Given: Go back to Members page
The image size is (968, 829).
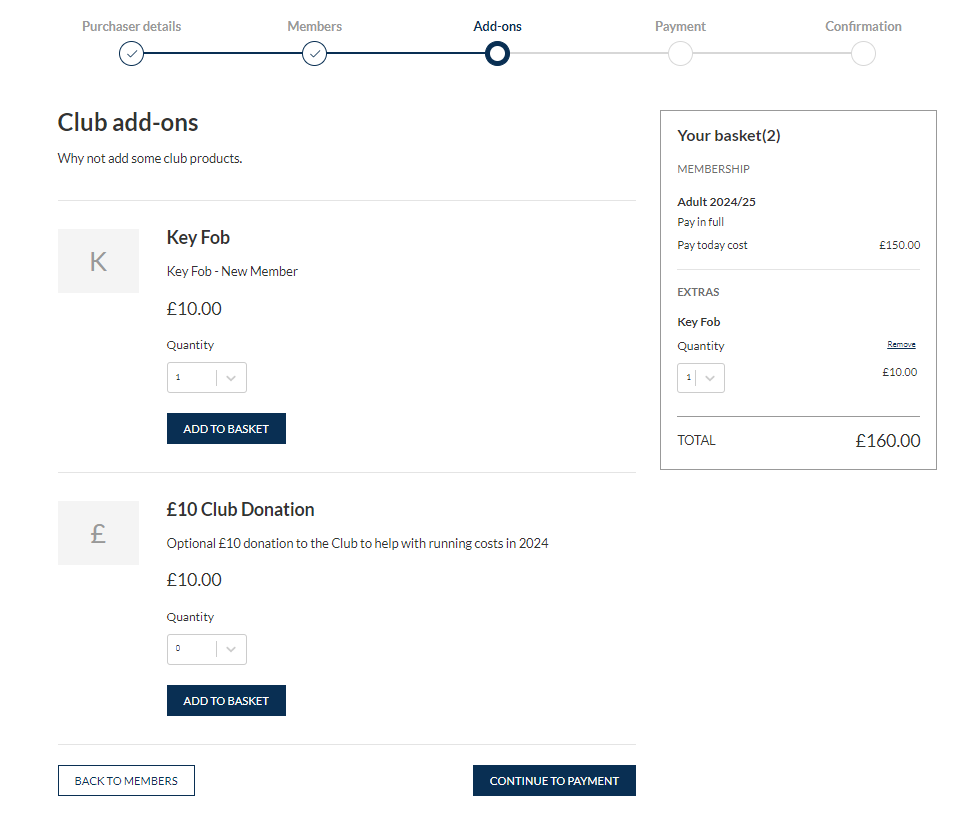Looking at the screenshot, I should pyautogui.click(x=127, y=781).
